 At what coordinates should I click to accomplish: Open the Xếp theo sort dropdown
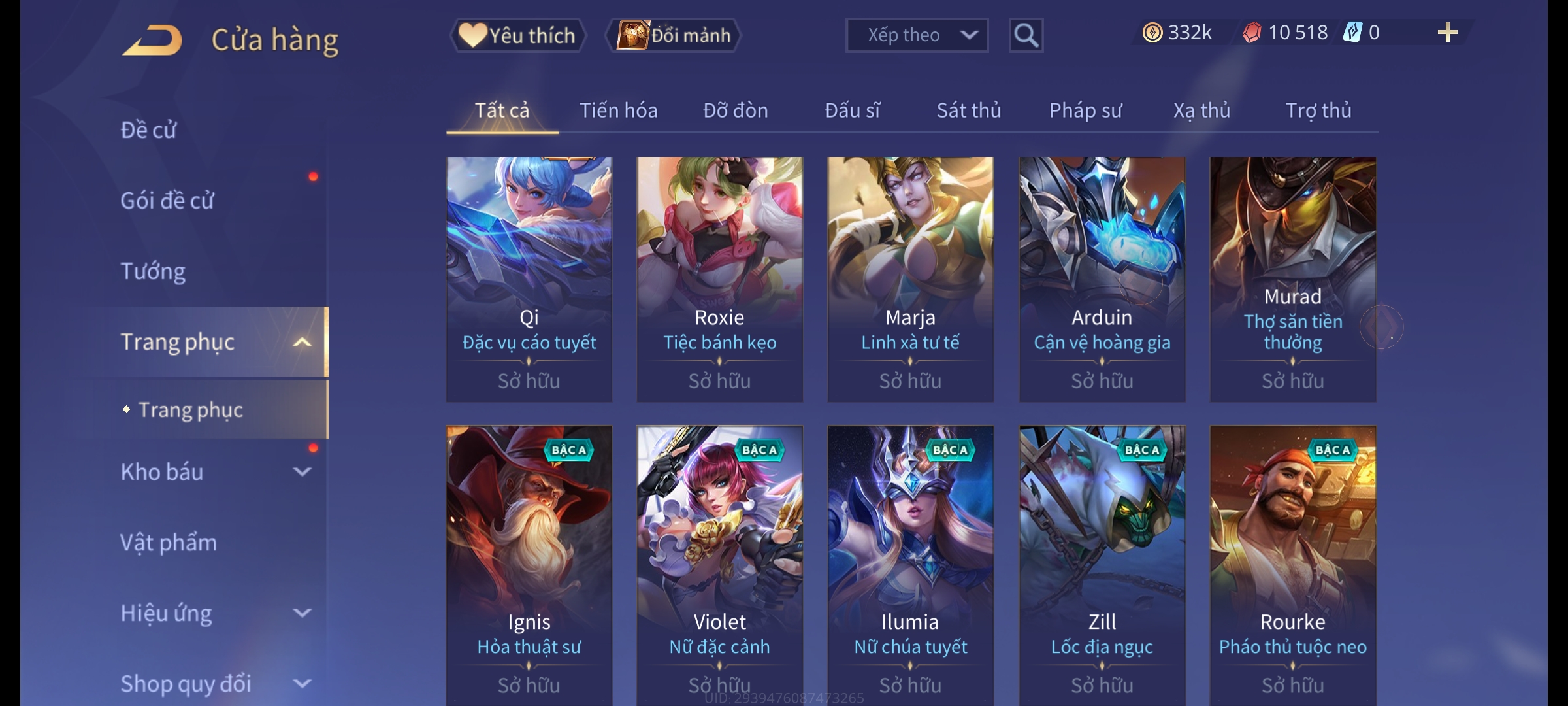coord(917,35)
